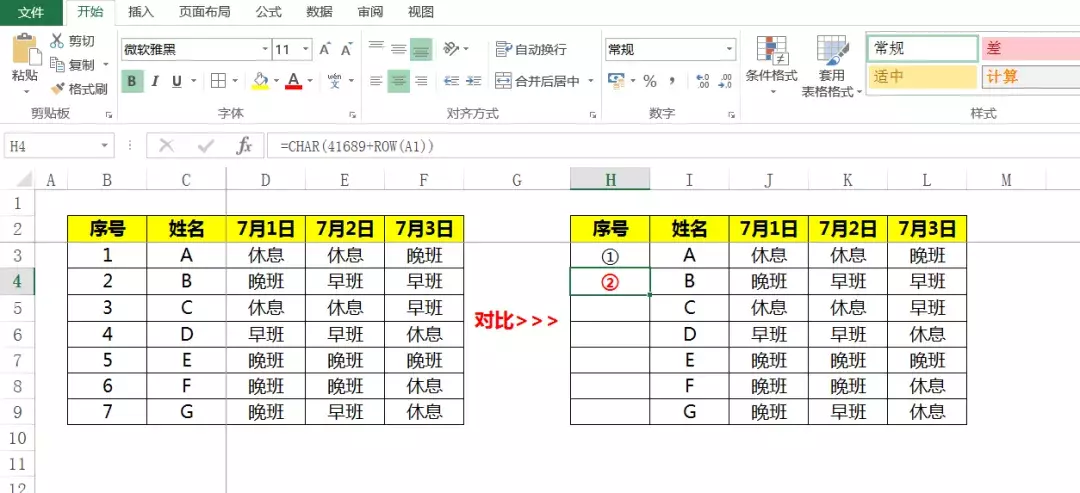Click the insert function fx icon
This screenshot has height=493, width=1080.
[244, 146]
